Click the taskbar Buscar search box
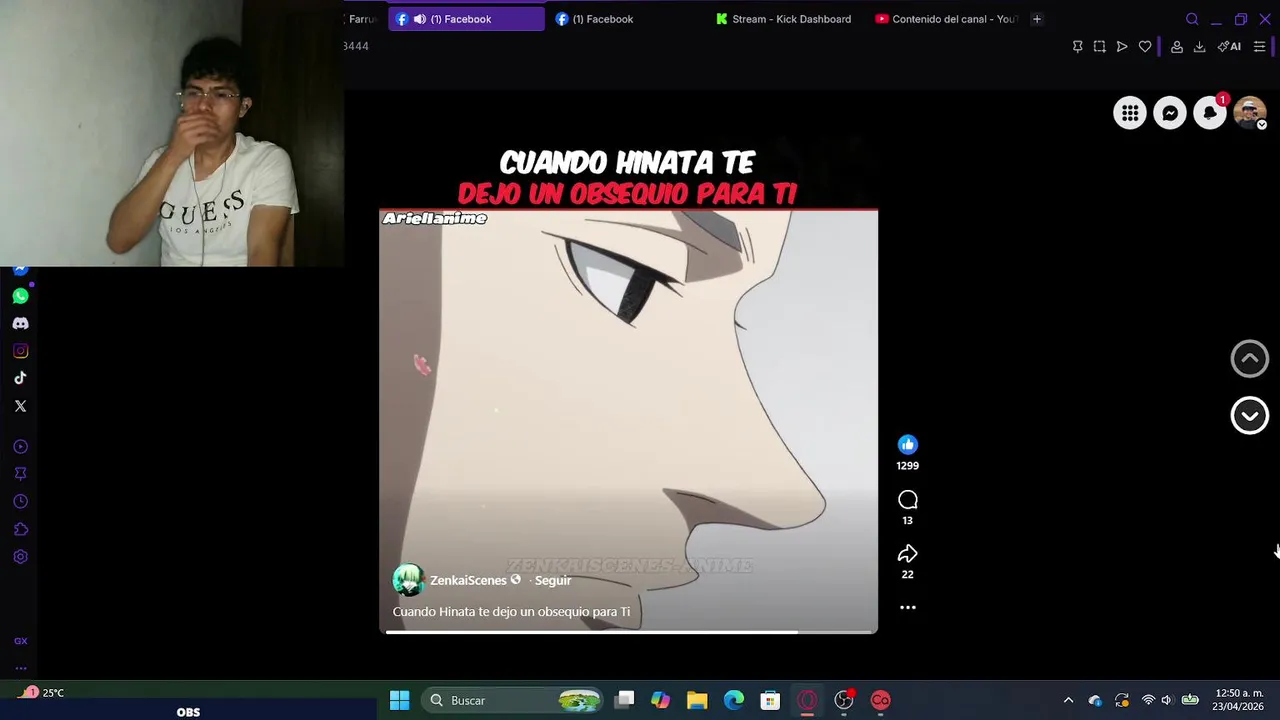The image size is (1280, 720). click(513, 700)
